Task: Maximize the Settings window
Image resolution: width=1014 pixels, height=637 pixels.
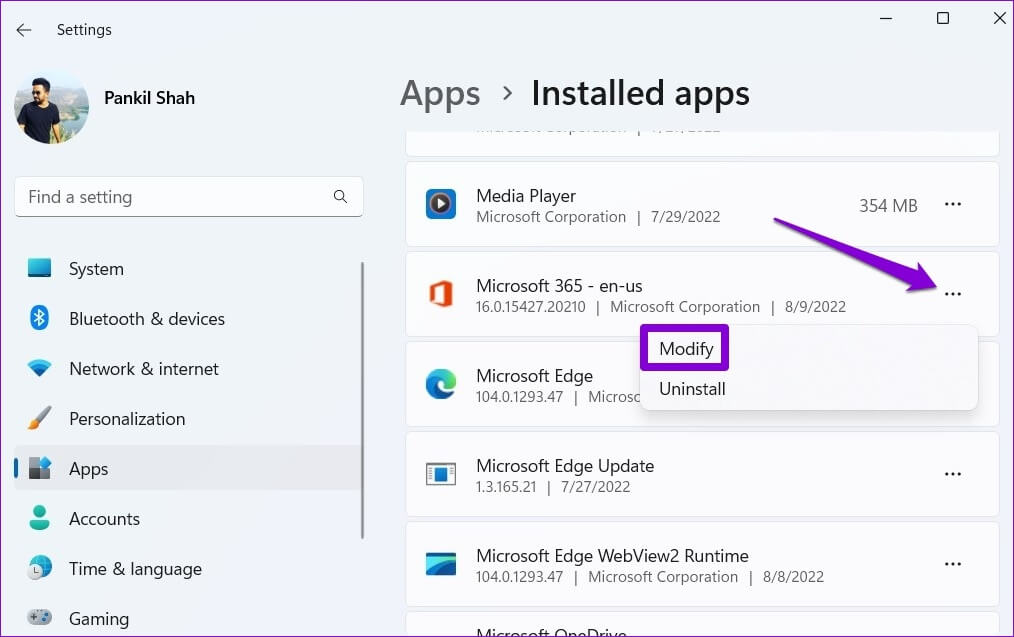Action: coord(943,18)
